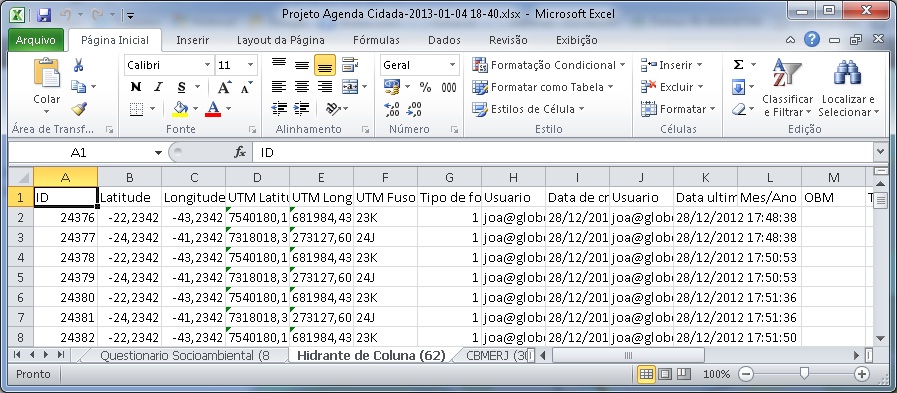Switch to the Dados tab
897x393 pixels.
pyautogui.click(x=444, y=40)
